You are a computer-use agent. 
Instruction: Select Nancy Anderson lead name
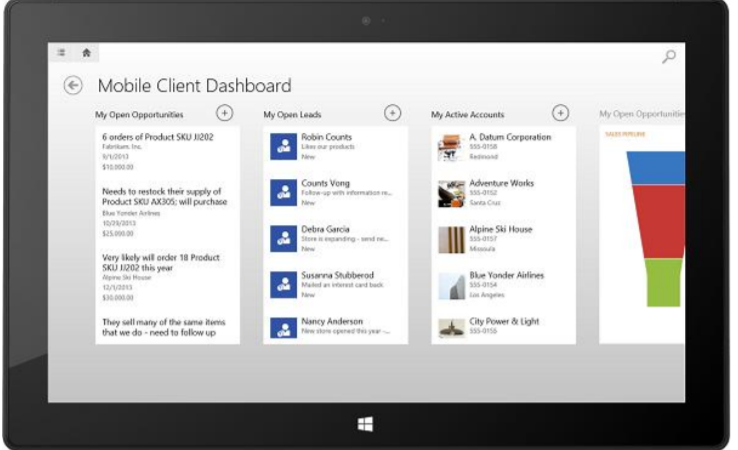(332, 321)
